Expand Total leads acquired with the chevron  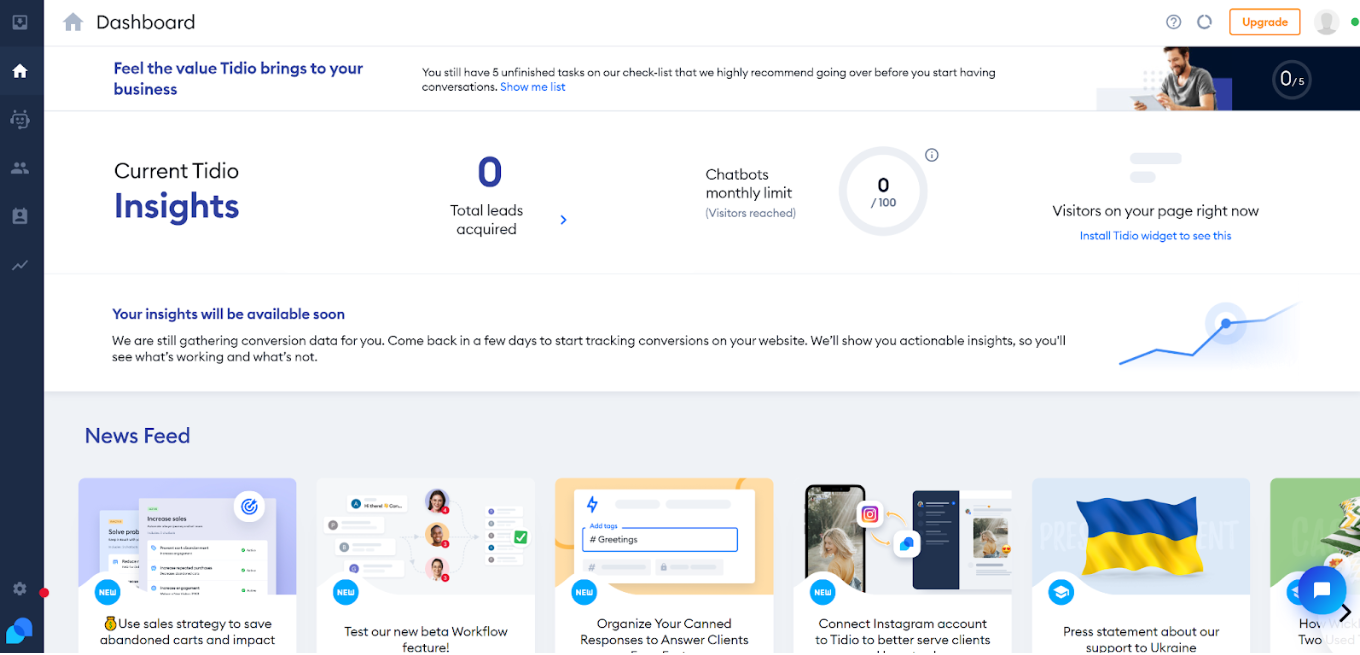pos(563,220)
